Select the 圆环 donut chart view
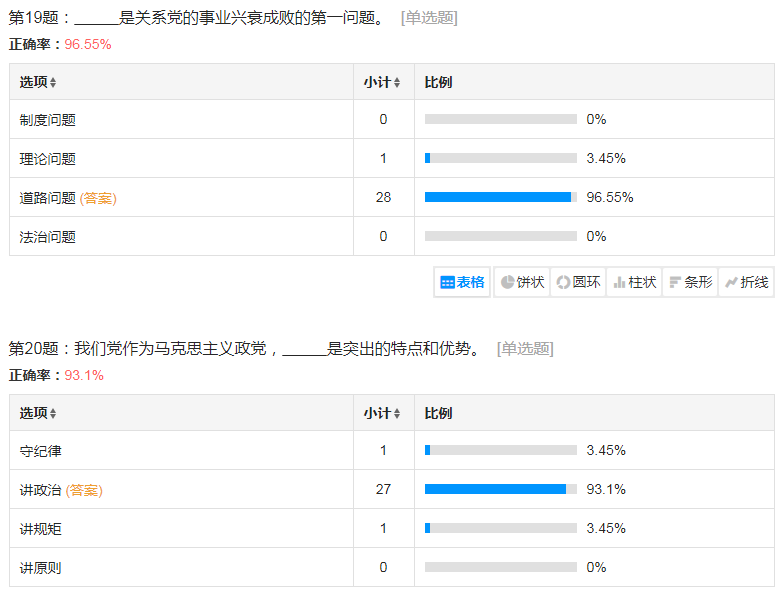Screen dimensions: 782x596 [578, 282]
